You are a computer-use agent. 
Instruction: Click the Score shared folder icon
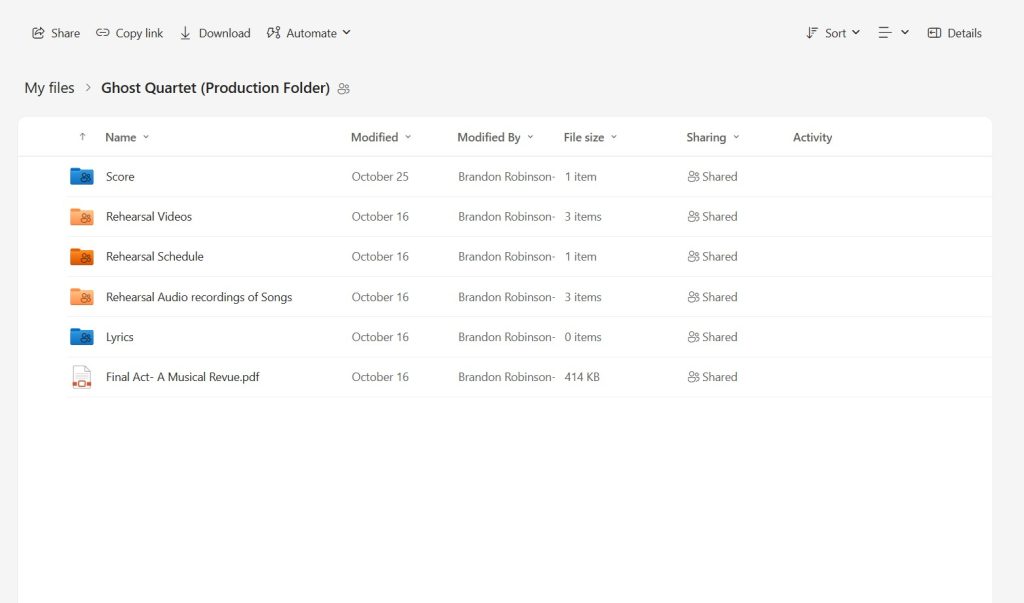(x=82, y=177)
